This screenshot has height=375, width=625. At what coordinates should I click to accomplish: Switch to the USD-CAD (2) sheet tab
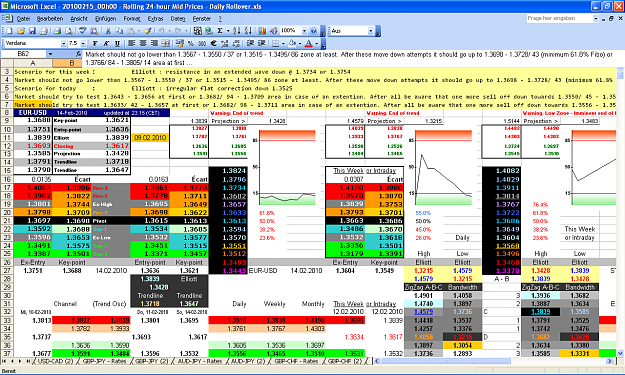pos(55,361)
